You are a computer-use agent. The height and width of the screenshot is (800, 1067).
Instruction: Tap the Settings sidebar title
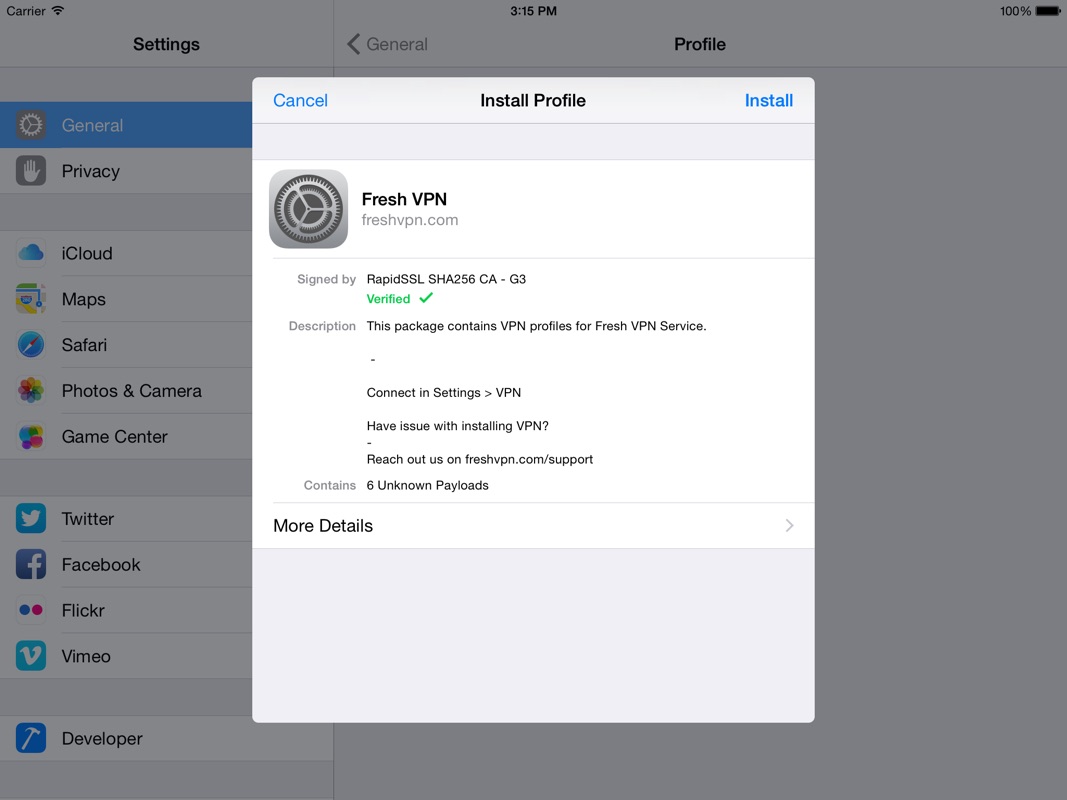coord(167,44)
